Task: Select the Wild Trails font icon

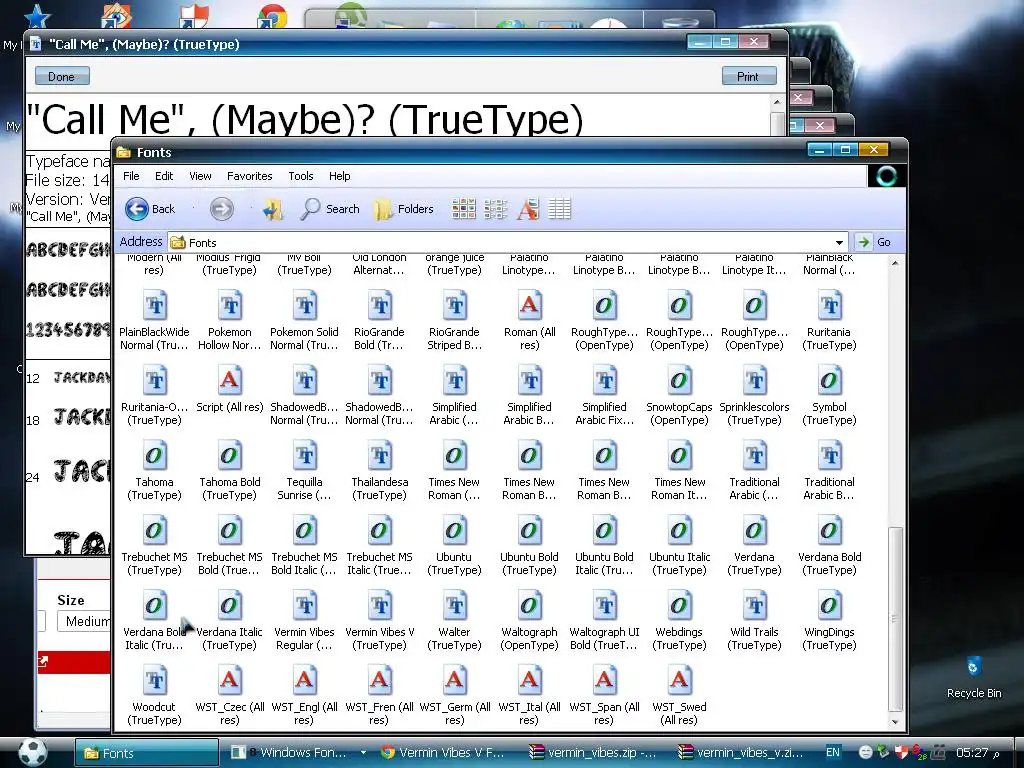Action: click(754, 607)
